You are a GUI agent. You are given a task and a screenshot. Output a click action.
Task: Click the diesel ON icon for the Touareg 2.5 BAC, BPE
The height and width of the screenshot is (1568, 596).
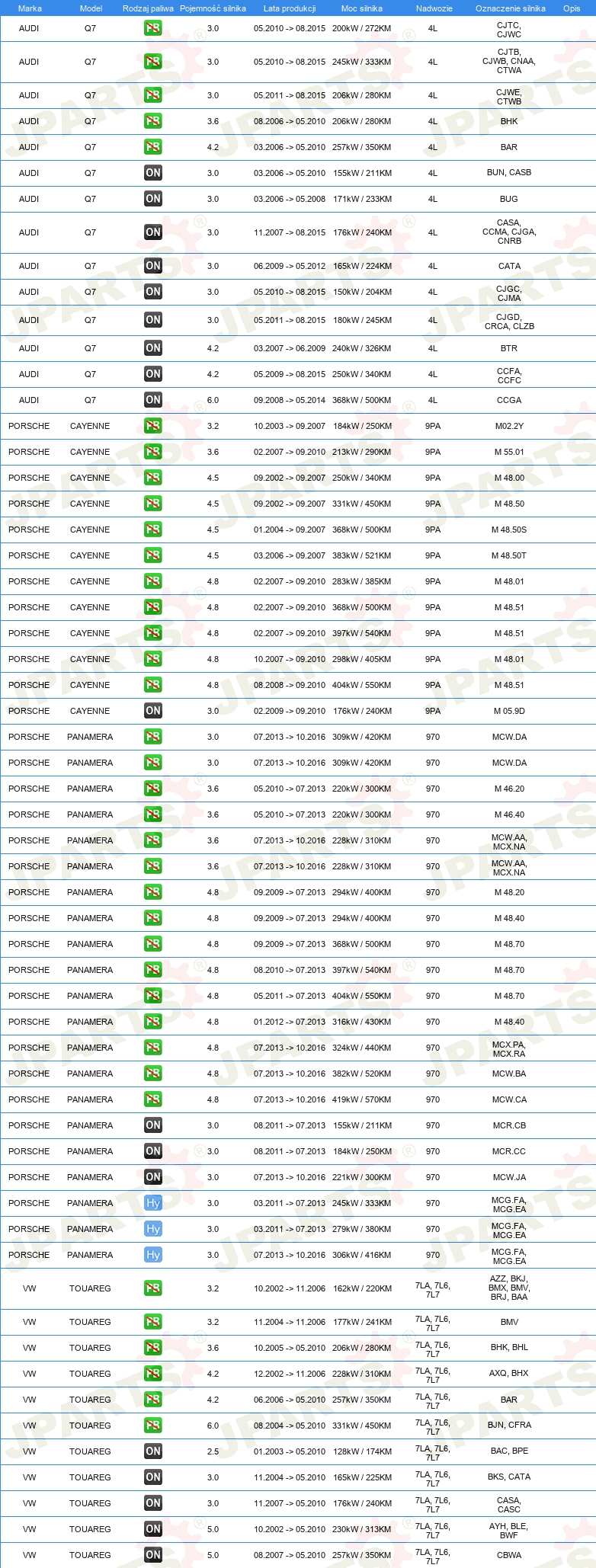pos(153,1452)
